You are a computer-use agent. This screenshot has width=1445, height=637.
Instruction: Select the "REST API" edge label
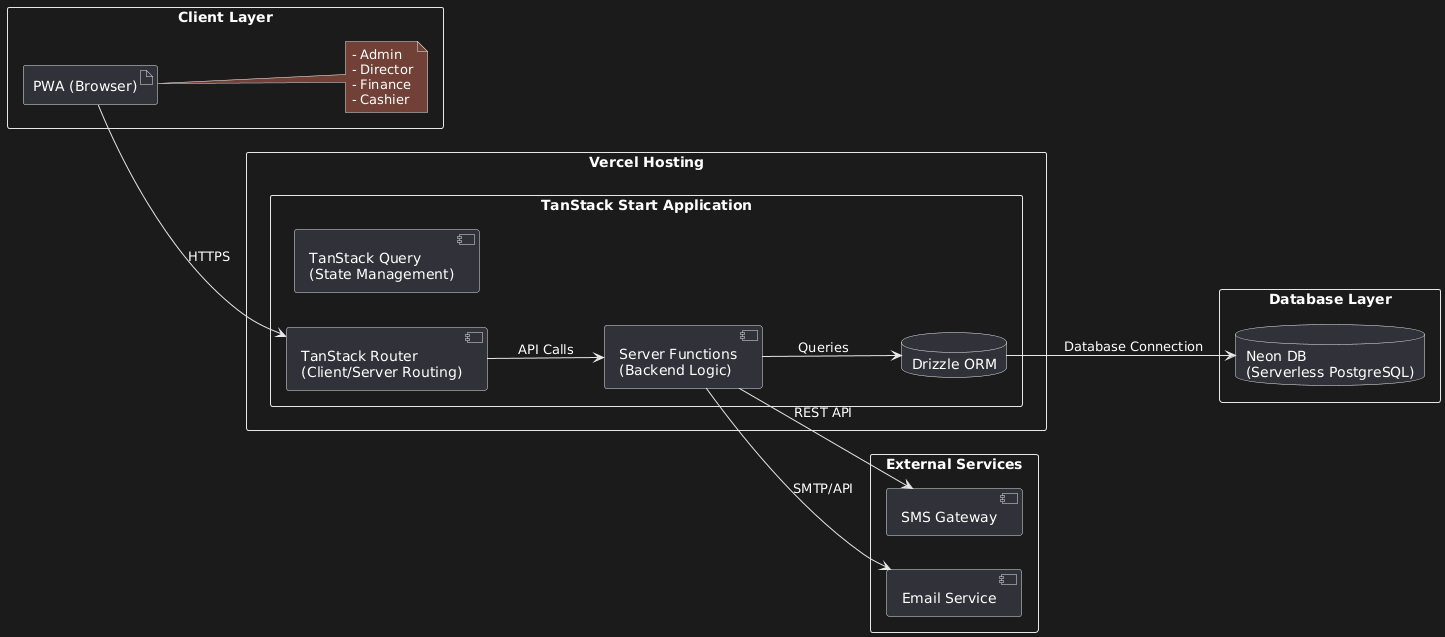822,413
